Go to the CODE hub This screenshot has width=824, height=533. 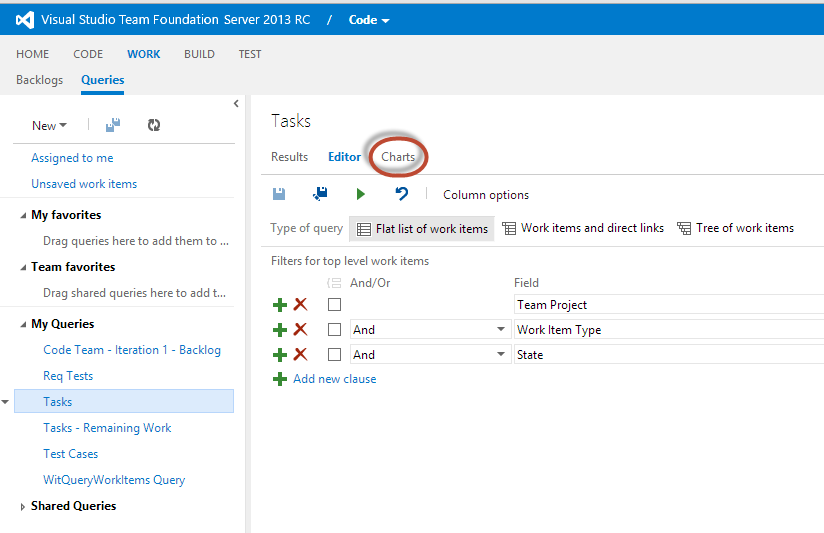(88, 54)
